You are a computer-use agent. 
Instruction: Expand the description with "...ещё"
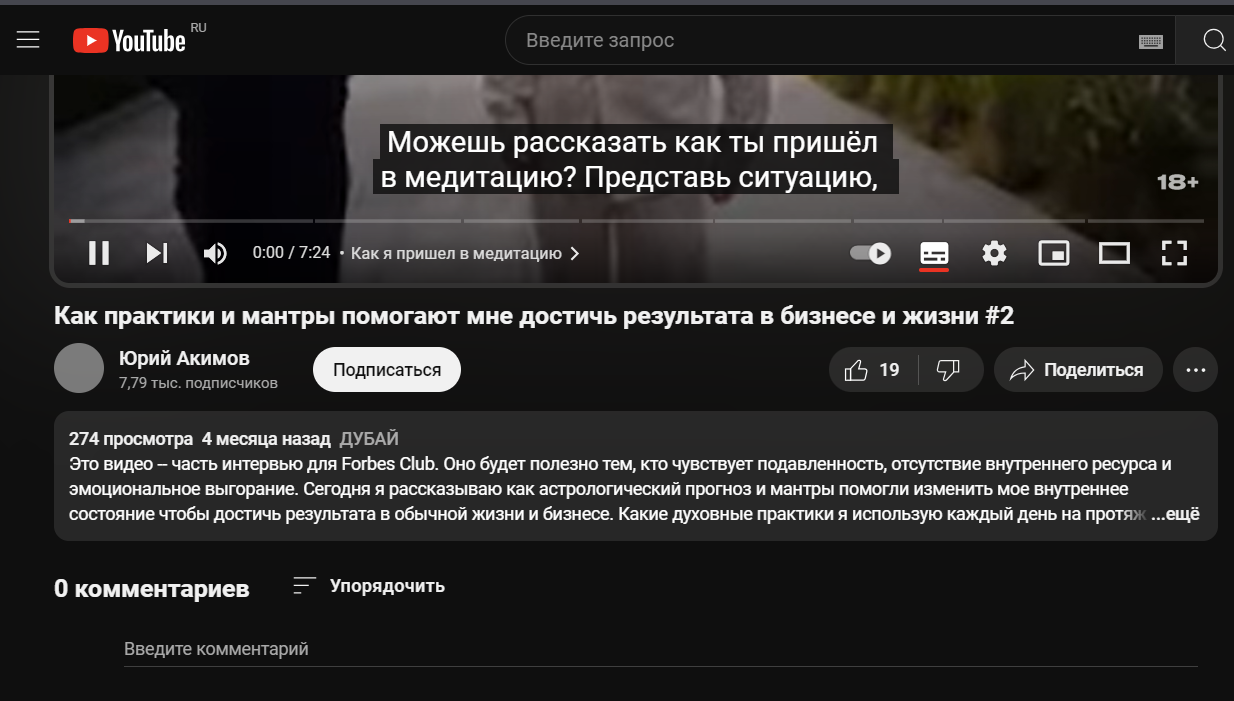[1175, 515]
